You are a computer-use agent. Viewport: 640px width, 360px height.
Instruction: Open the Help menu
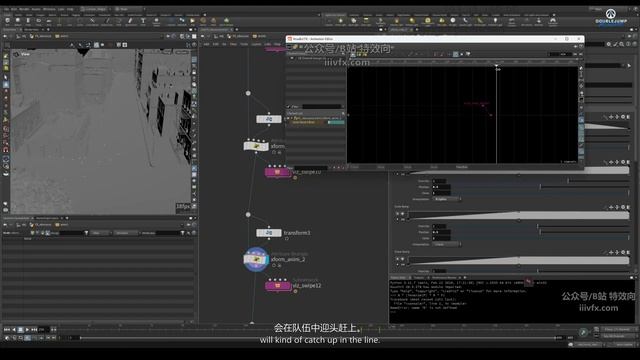coord(70,9)
